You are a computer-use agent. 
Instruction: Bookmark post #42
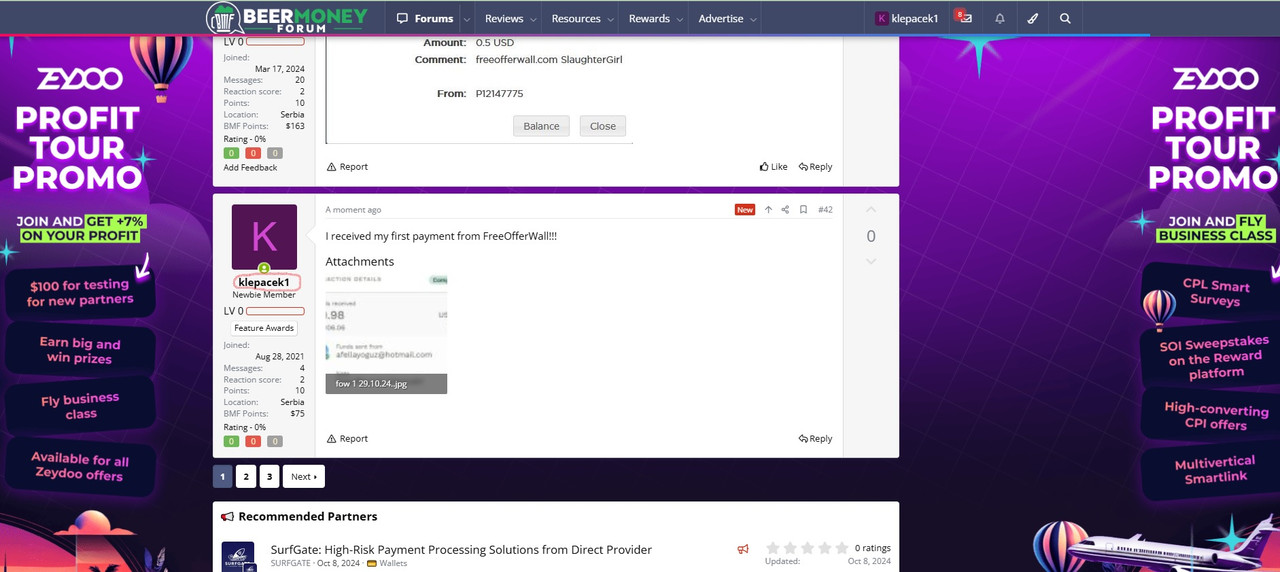[x=803, y=210]
